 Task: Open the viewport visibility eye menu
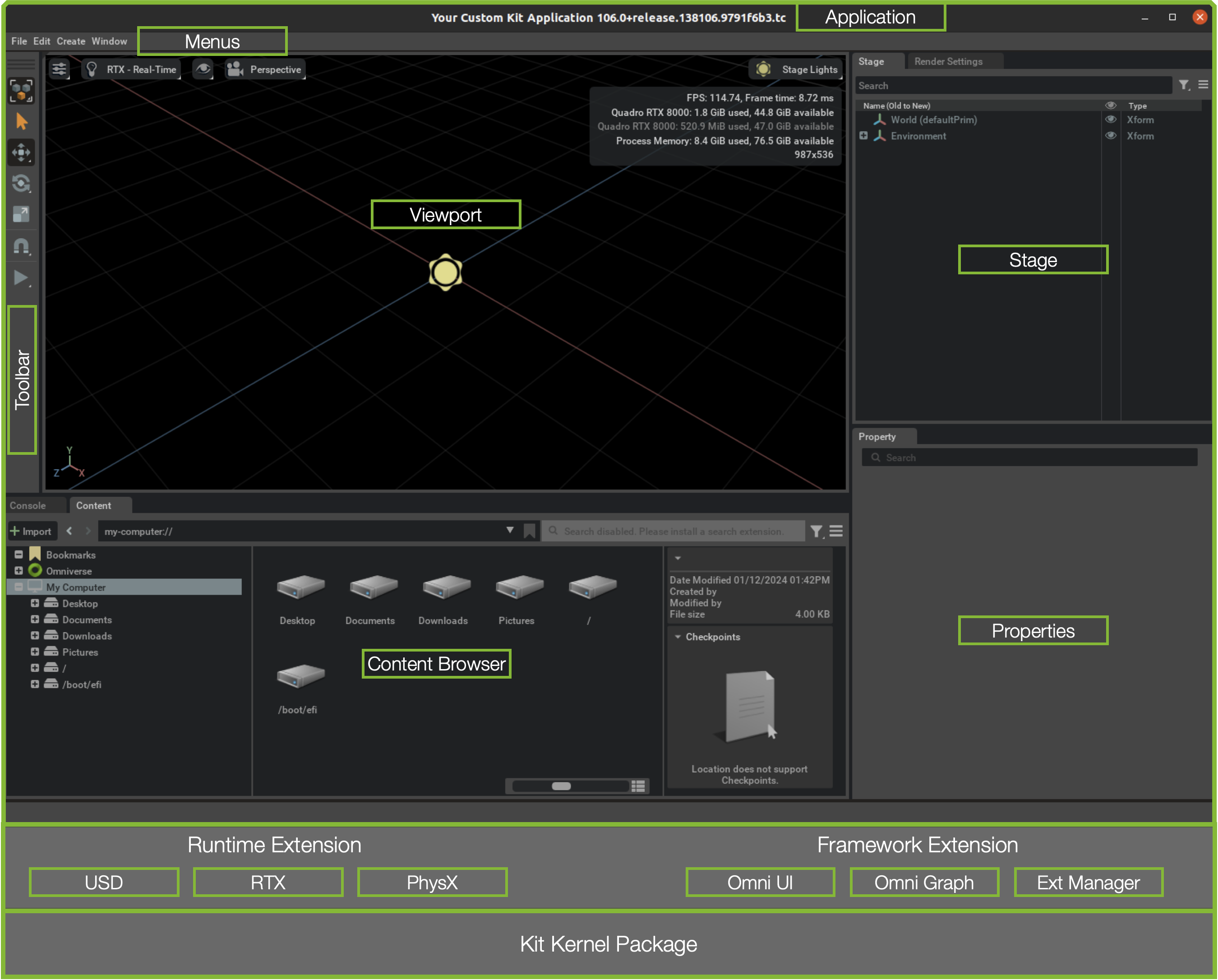[203, 69]
